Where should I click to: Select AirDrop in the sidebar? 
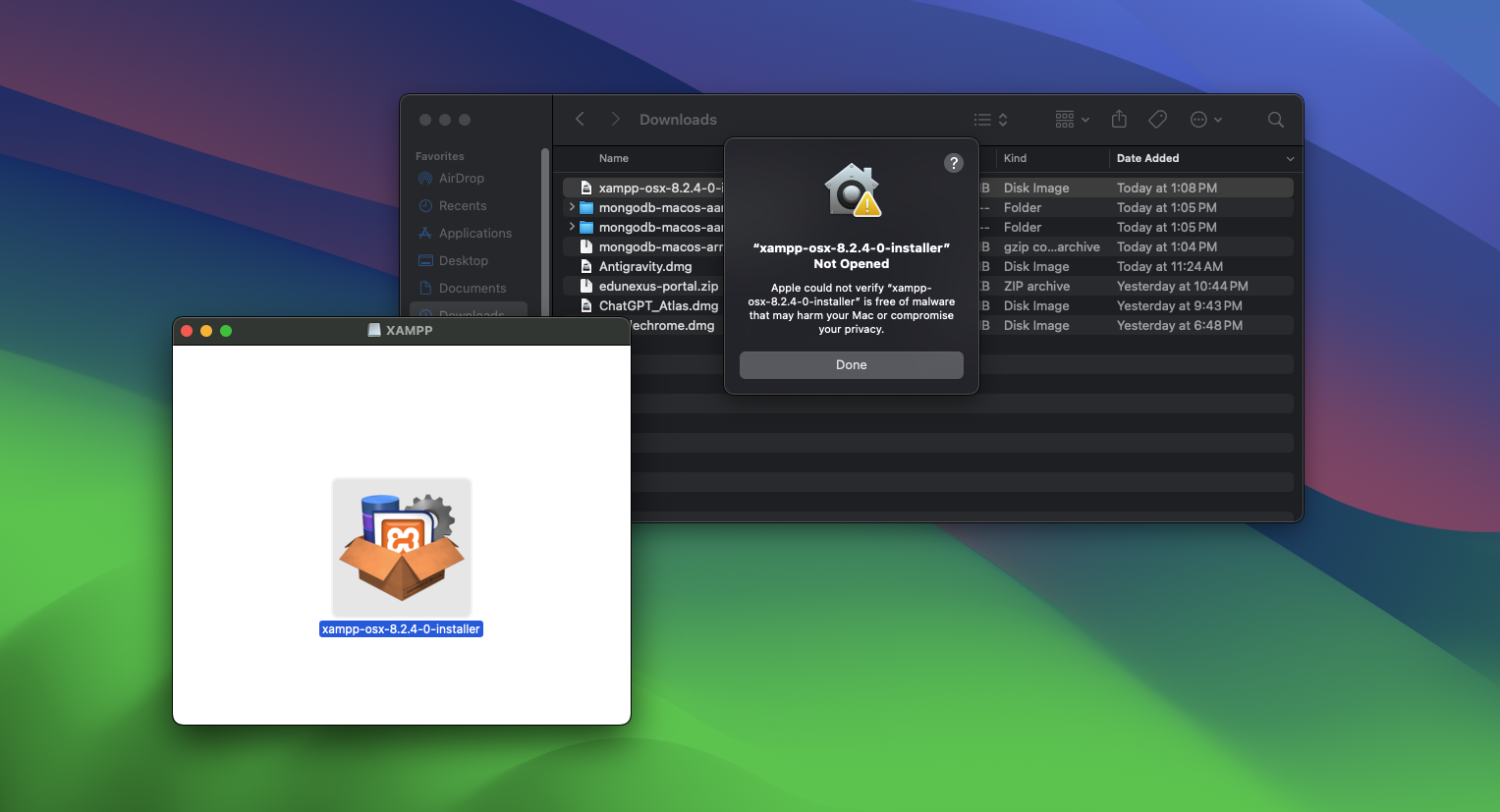pos(461,179)
